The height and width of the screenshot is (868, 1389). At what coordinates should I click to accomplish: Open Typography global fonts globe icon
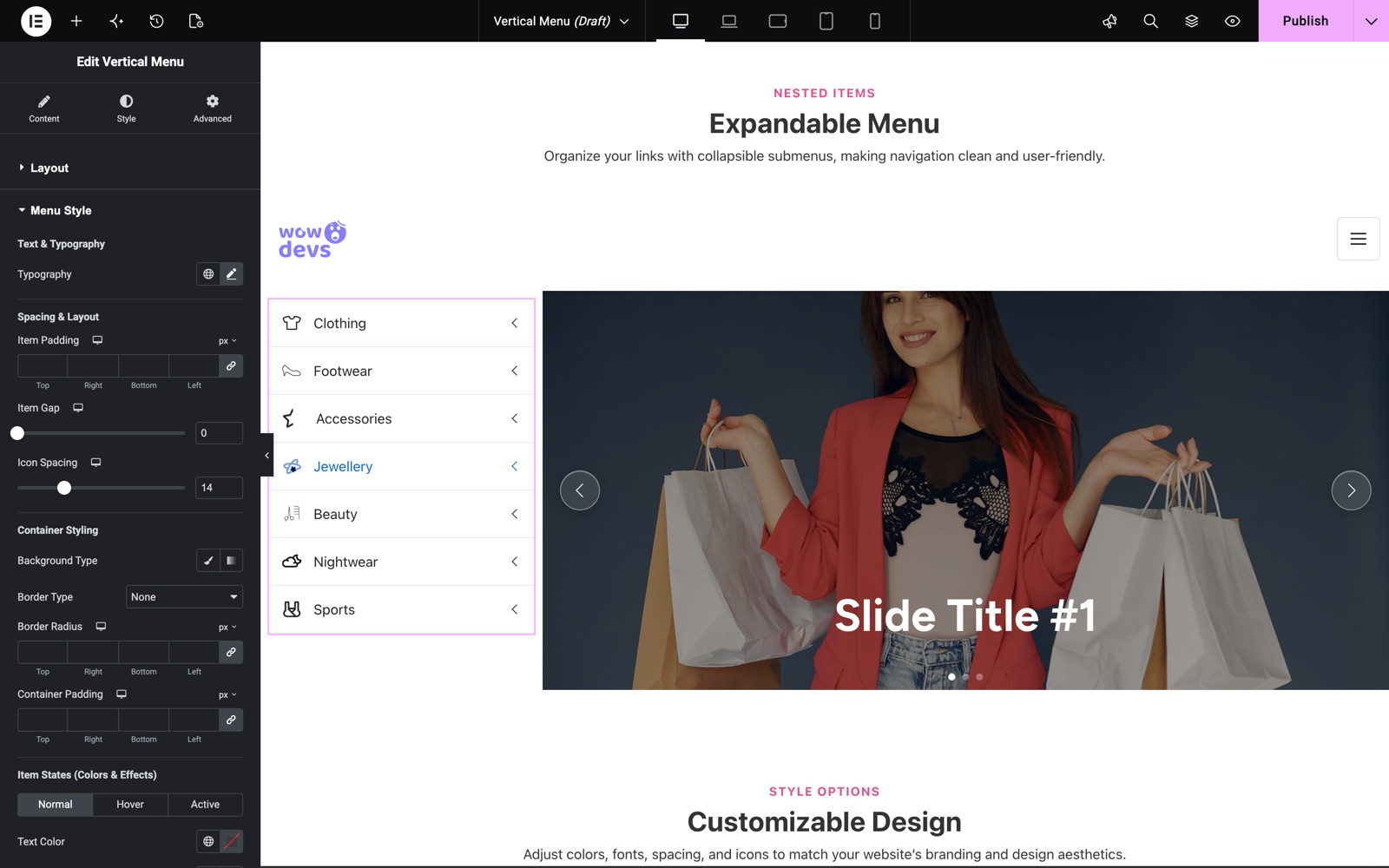tap(208, 274)
